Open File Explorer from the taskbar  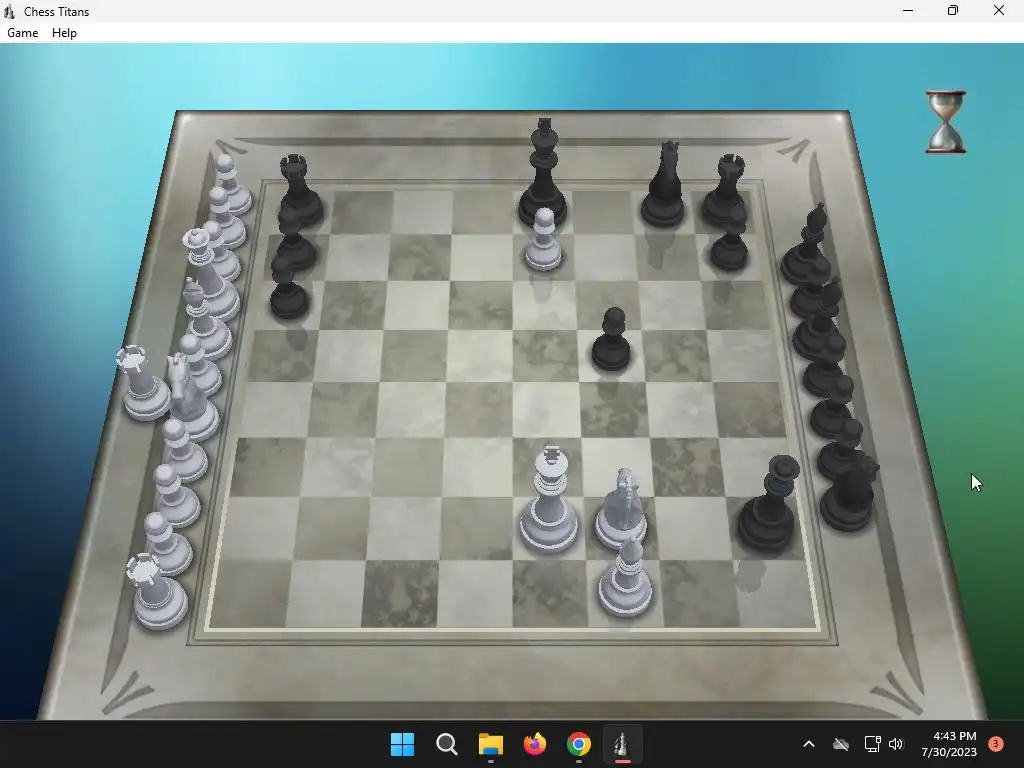[x=490, y=744]
